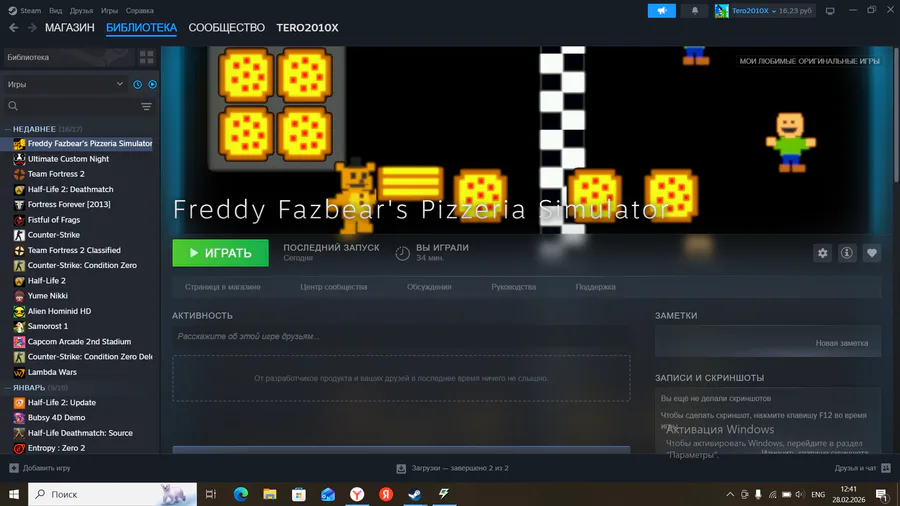Go to МАГАЗИН tab
Screen dimensions: 900x506
(69, 28)
